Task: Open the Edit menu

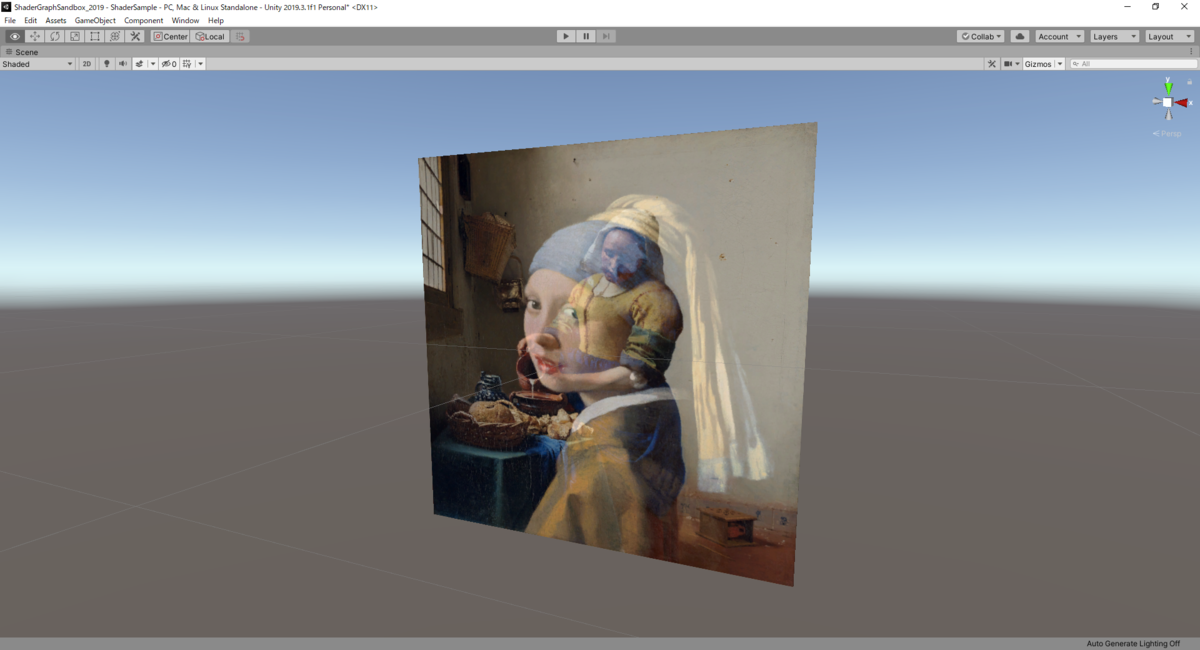Action: click(31, 20)
